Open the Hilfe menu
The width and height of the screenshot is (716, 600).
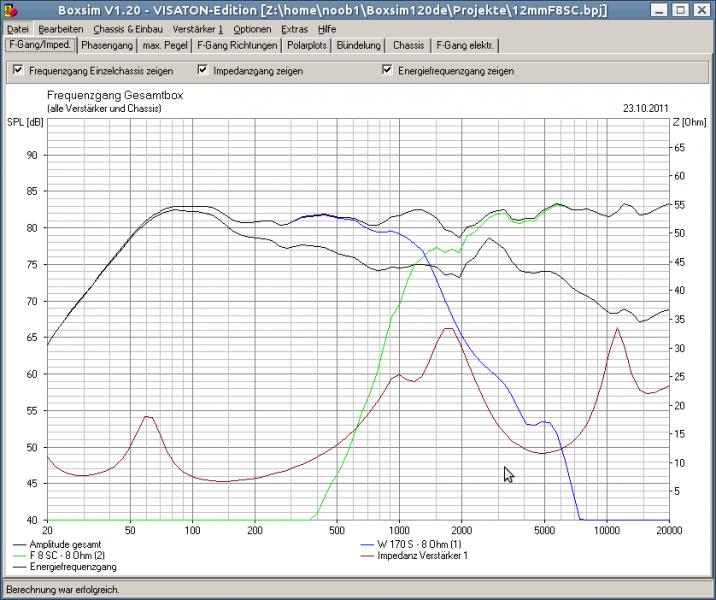327,30
